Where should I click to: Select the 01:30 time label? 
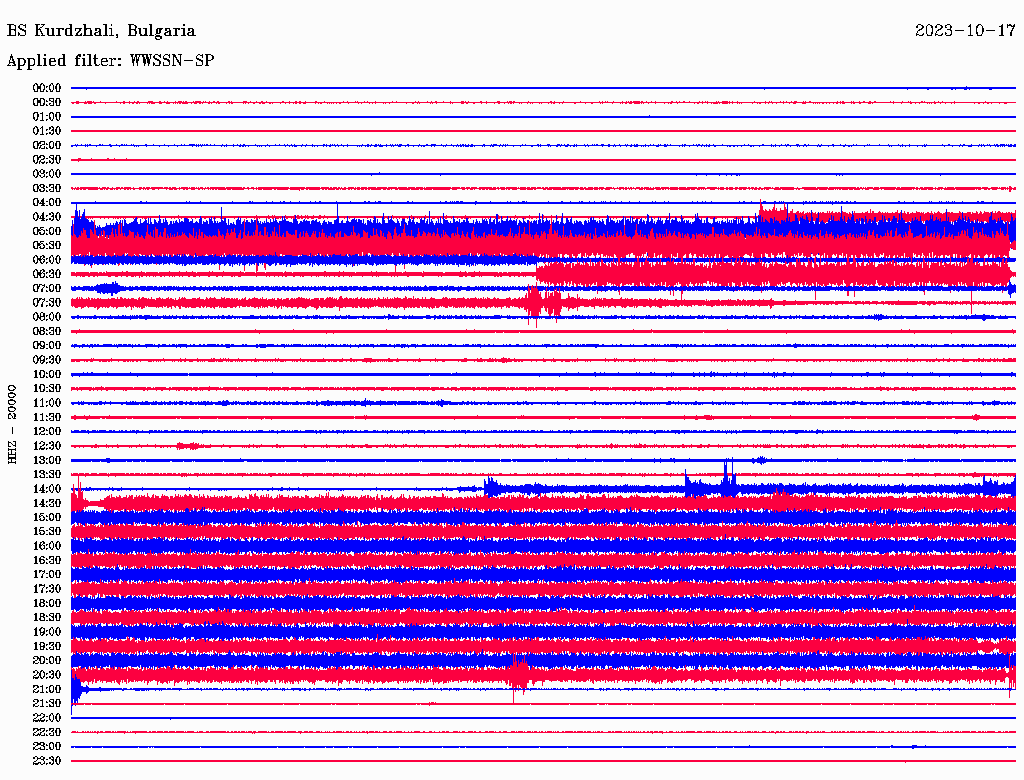pos(46,131)
